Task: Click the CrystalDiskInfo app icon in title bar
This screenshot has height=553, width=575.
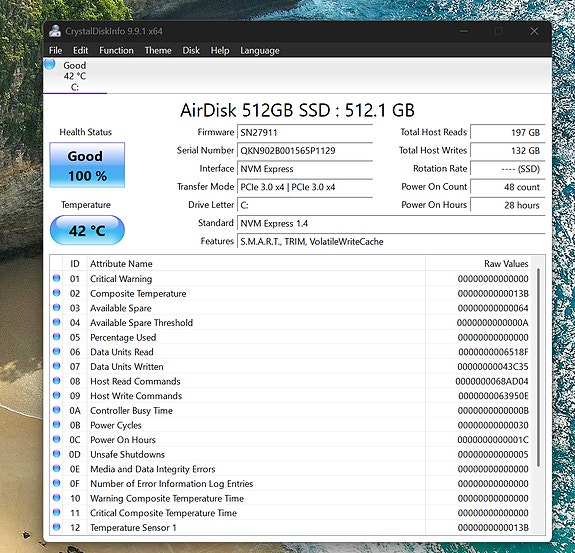Action: coord(55,31)
